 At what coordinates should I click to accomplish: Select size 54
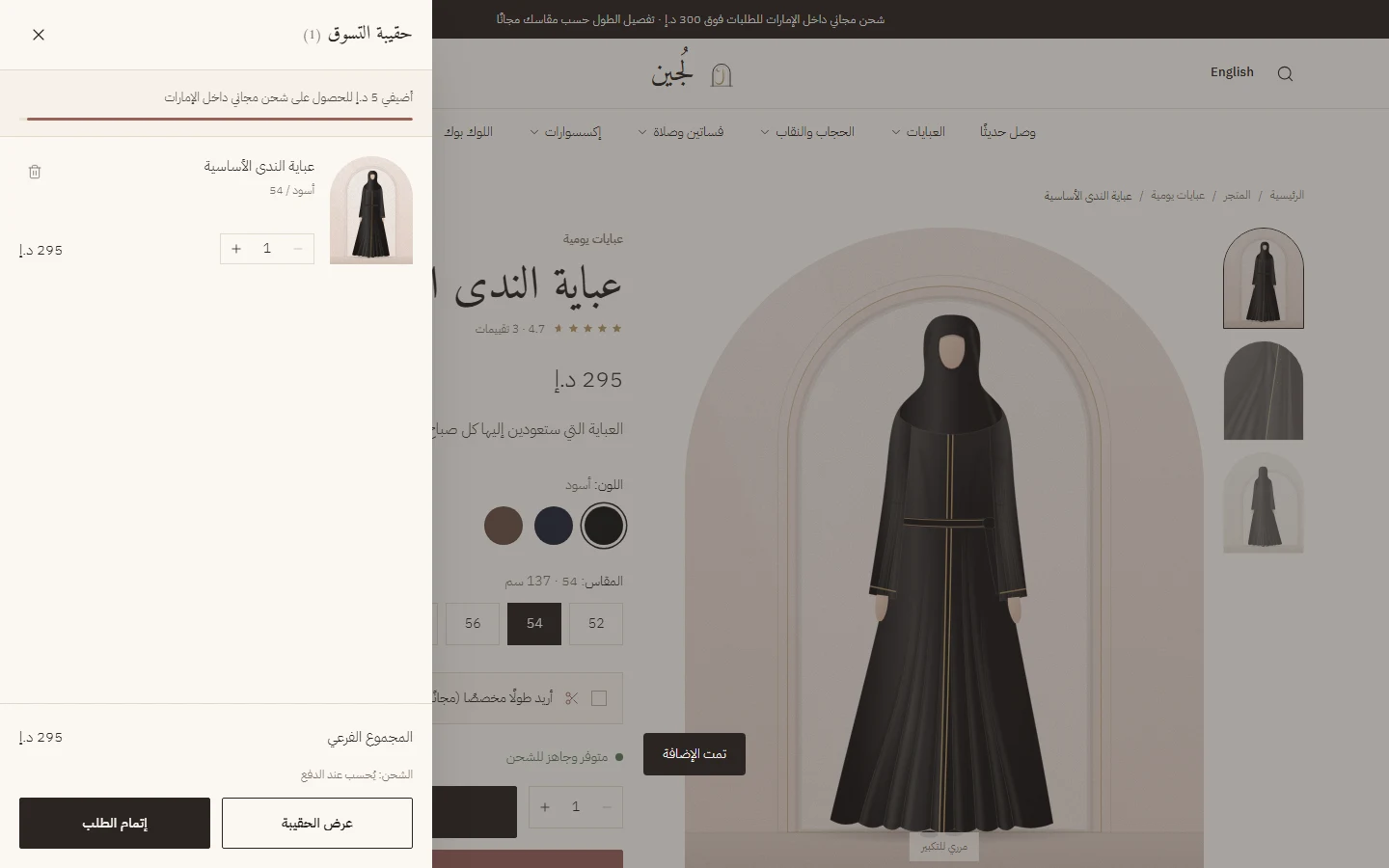point(534,624)
